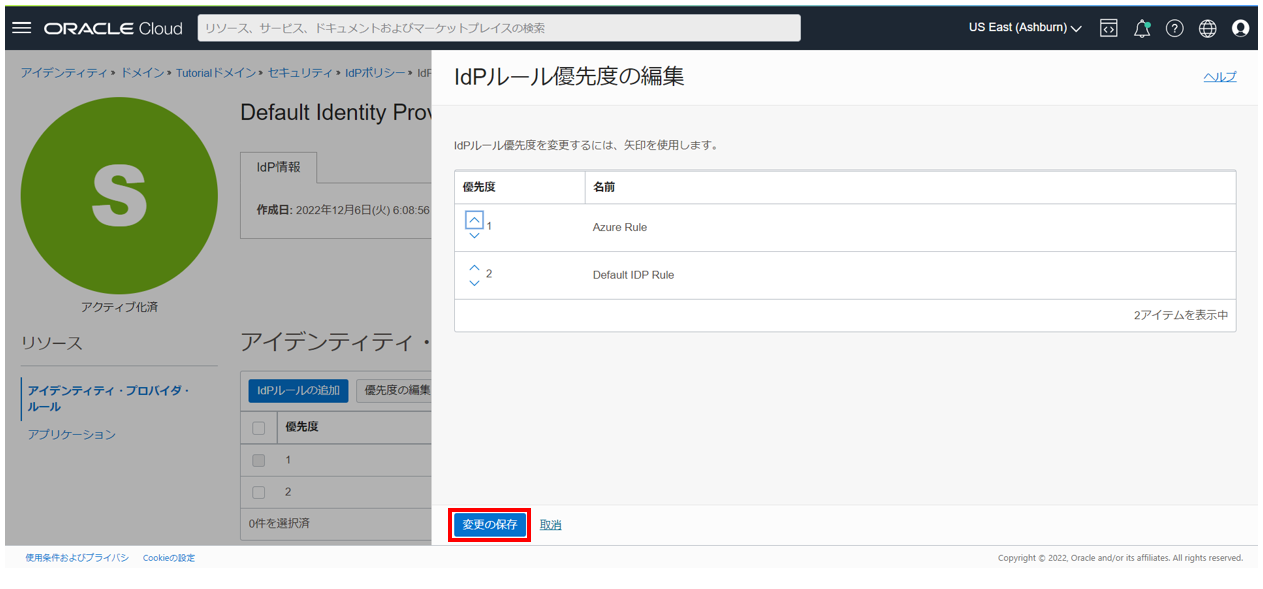Screen dimensions: 1263x589
Task: Select the checkbox for priority 2 row
Action: pos(259,492)
